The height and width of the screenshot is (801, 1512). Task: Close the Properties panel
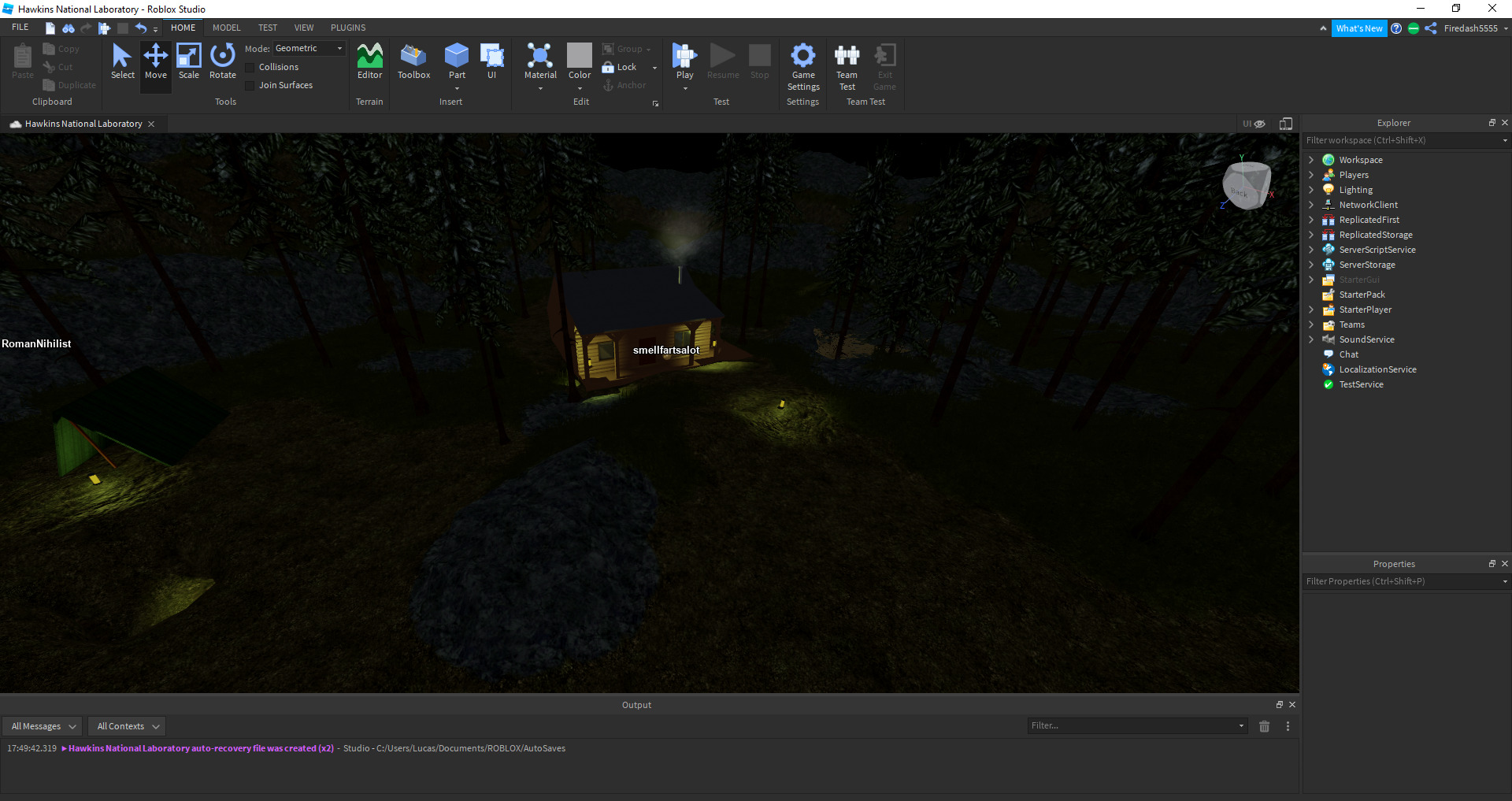pyautogui.click(x=1504, y=564)
